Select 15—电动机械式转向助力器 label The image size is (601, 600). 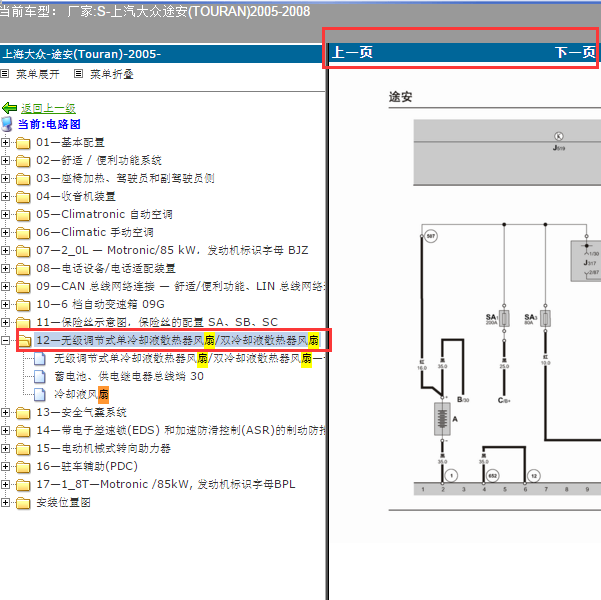[x=103, y=449]
